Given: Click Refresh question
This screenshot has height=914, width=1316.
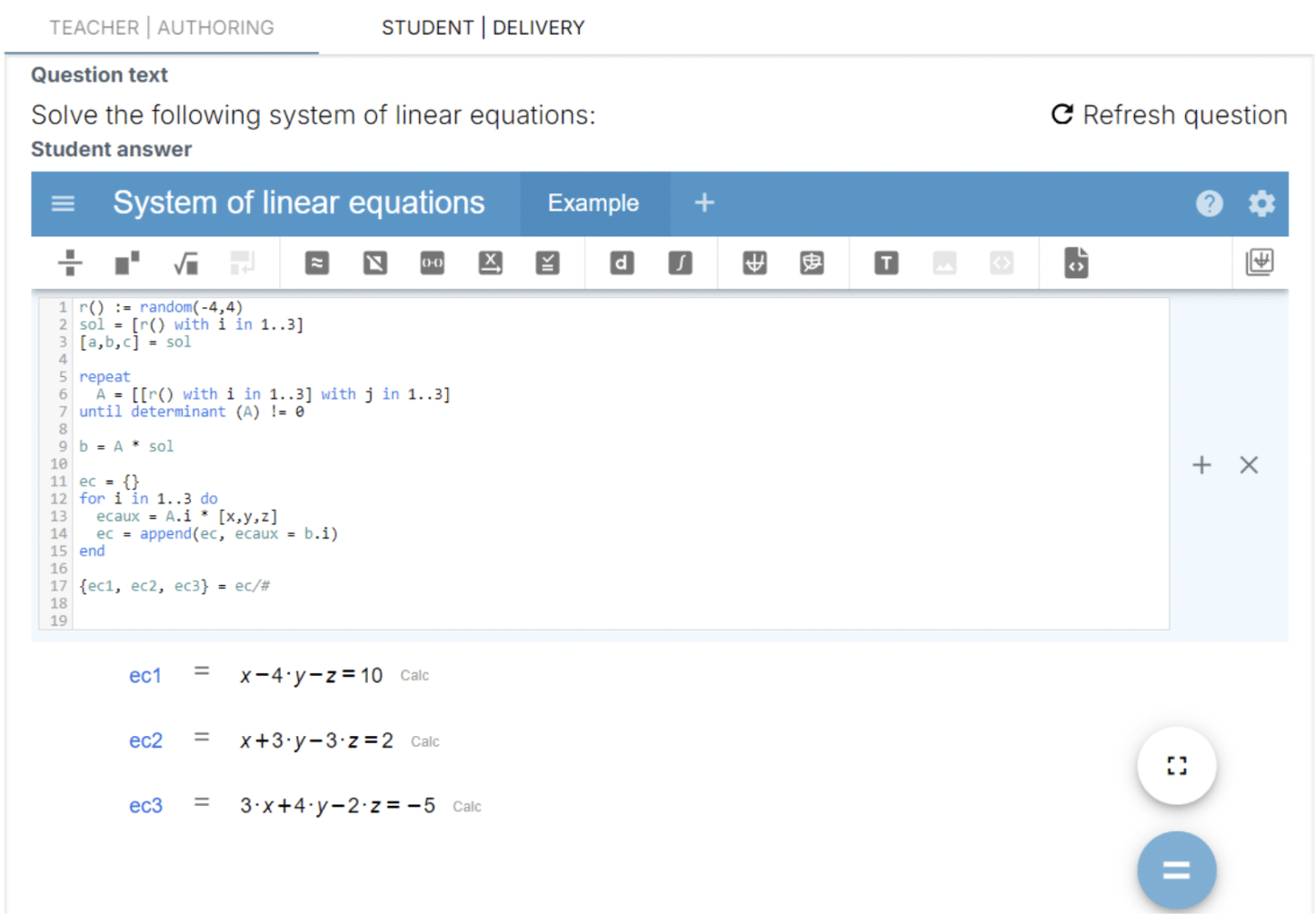Looking at the screenshot, I should (1169, 114).
